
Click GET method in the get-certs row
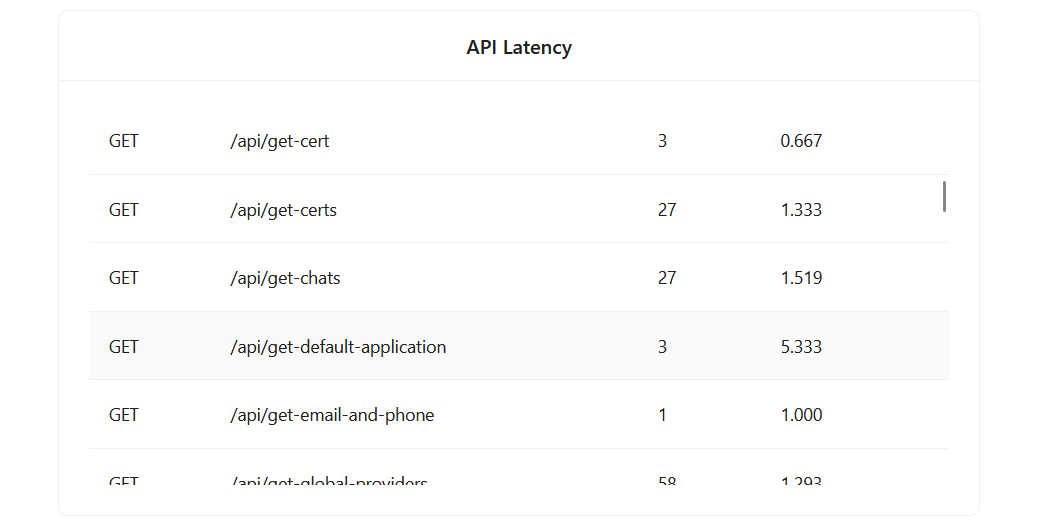pos(124,210)
